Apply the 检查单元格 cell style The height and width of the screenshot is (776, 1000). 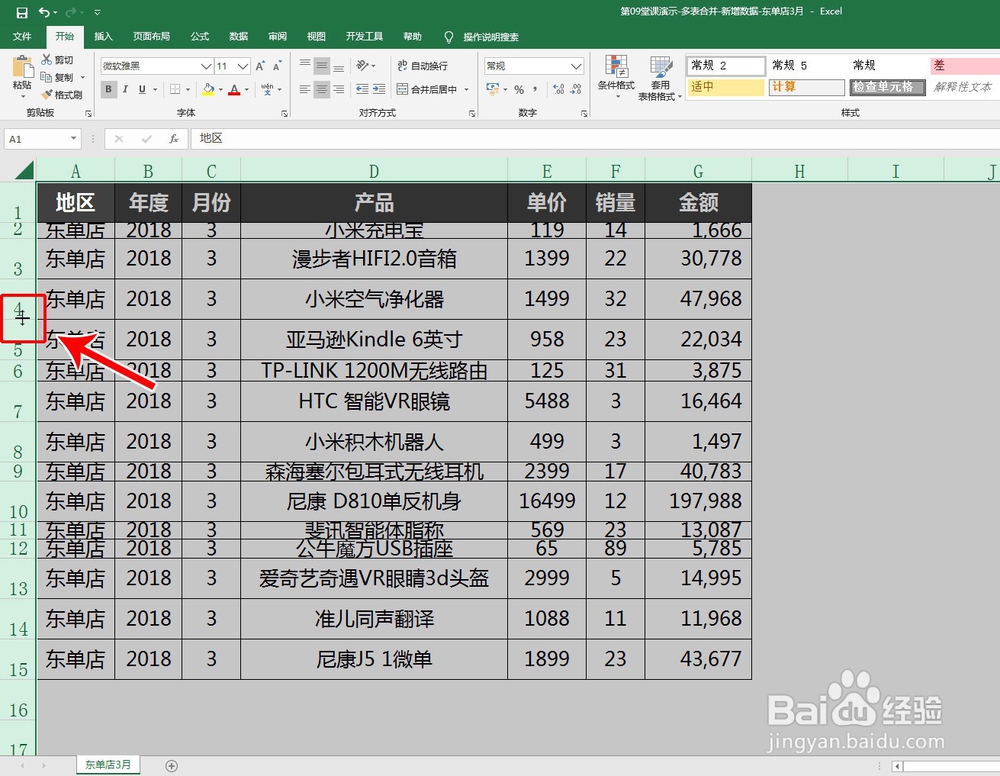(887, 87)
